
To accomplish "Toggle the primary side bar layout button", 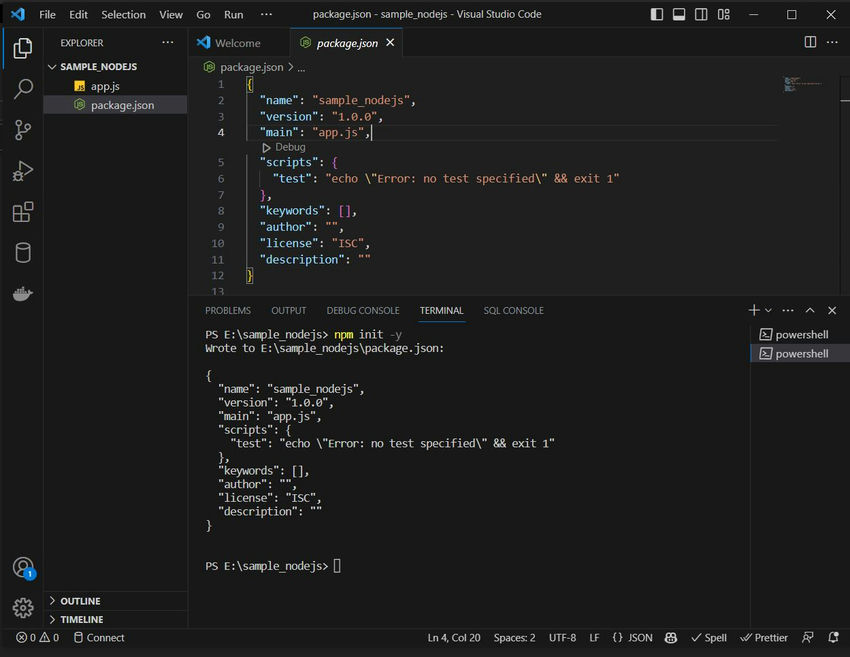I will pos(656,14).
